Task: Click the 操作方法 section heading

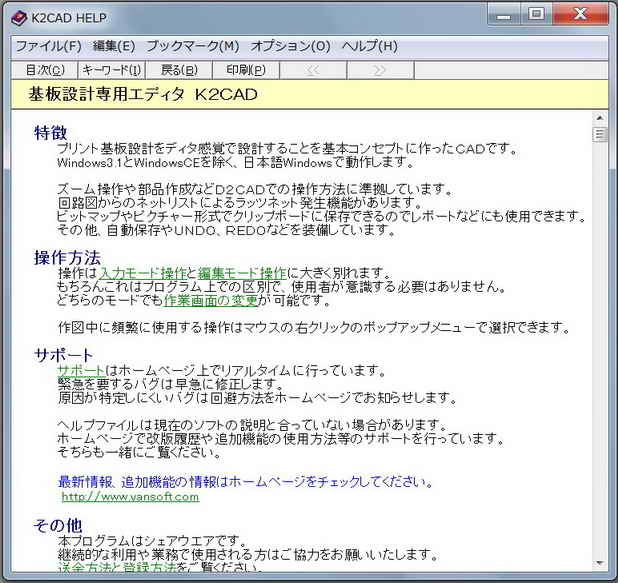Action: click(67, 258)
